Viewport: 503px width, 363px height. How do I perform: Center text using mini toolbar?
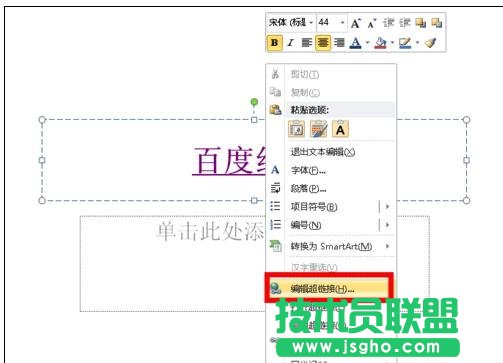pyautogui.click(x=323, y=43)
